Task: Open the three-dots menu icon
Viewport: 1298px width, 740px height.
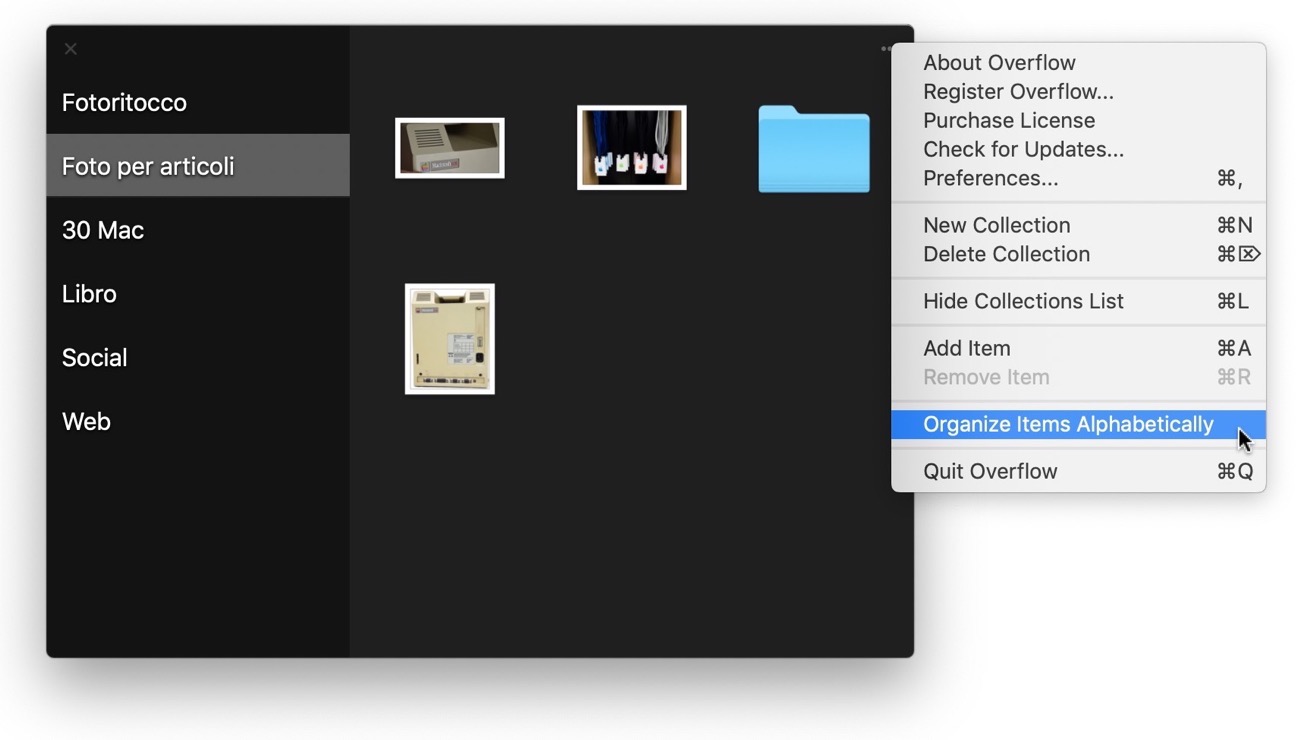Action: coord(884,47)
